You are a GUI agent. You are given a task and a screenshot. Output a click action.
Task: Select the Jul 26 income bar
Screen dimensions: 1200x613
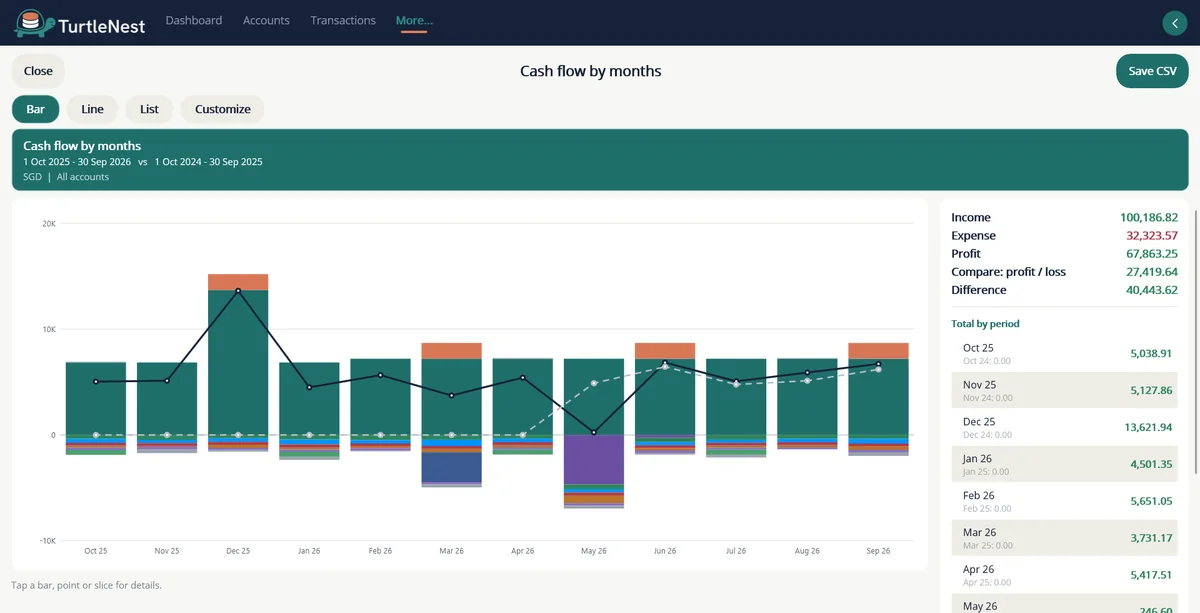point(736,397)
